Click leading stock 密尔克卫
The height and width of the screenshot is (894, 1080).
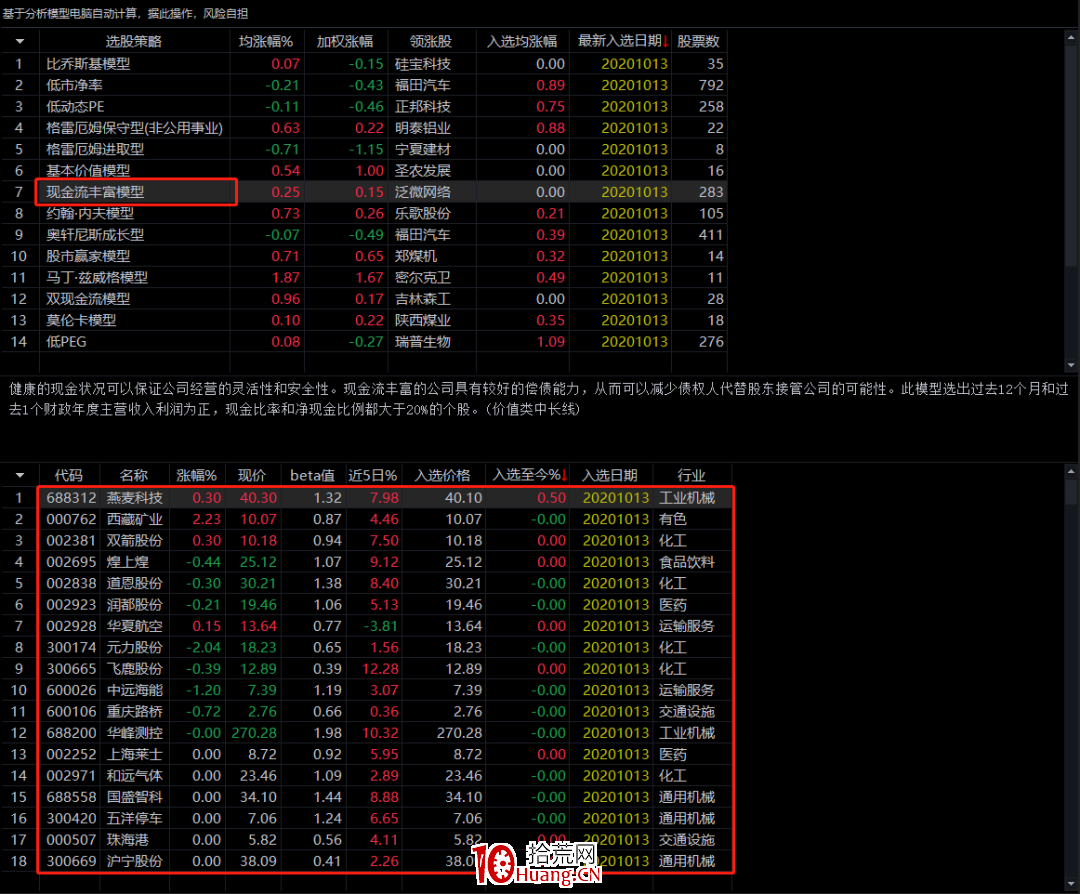click(x=423, y=278)
